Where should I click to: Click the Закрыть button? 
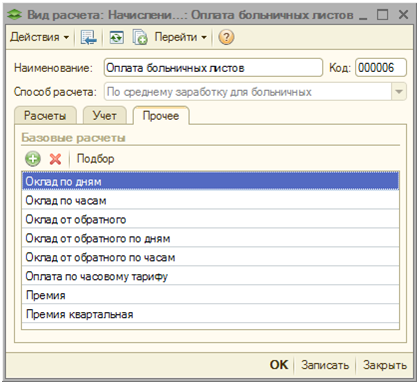pyautogui.click(x=385, y=365)
